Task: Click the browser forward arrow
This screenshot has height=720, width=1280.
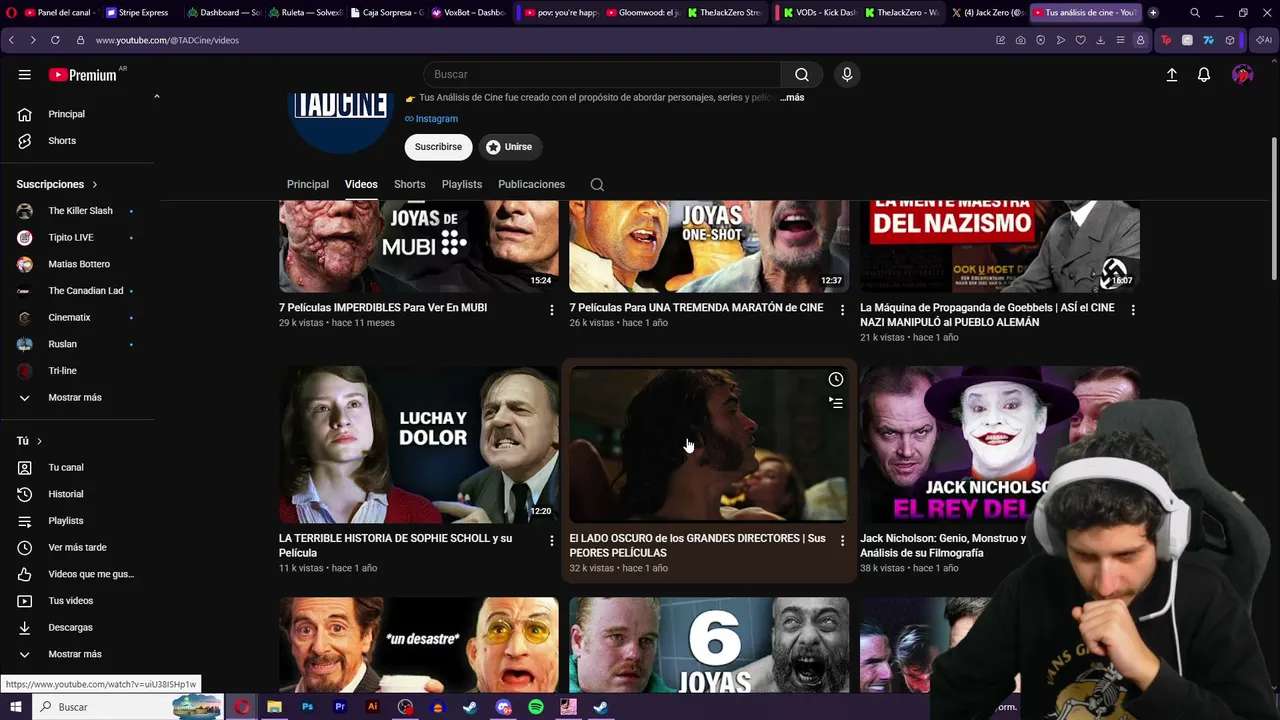Action: click(x=32, y=40)
